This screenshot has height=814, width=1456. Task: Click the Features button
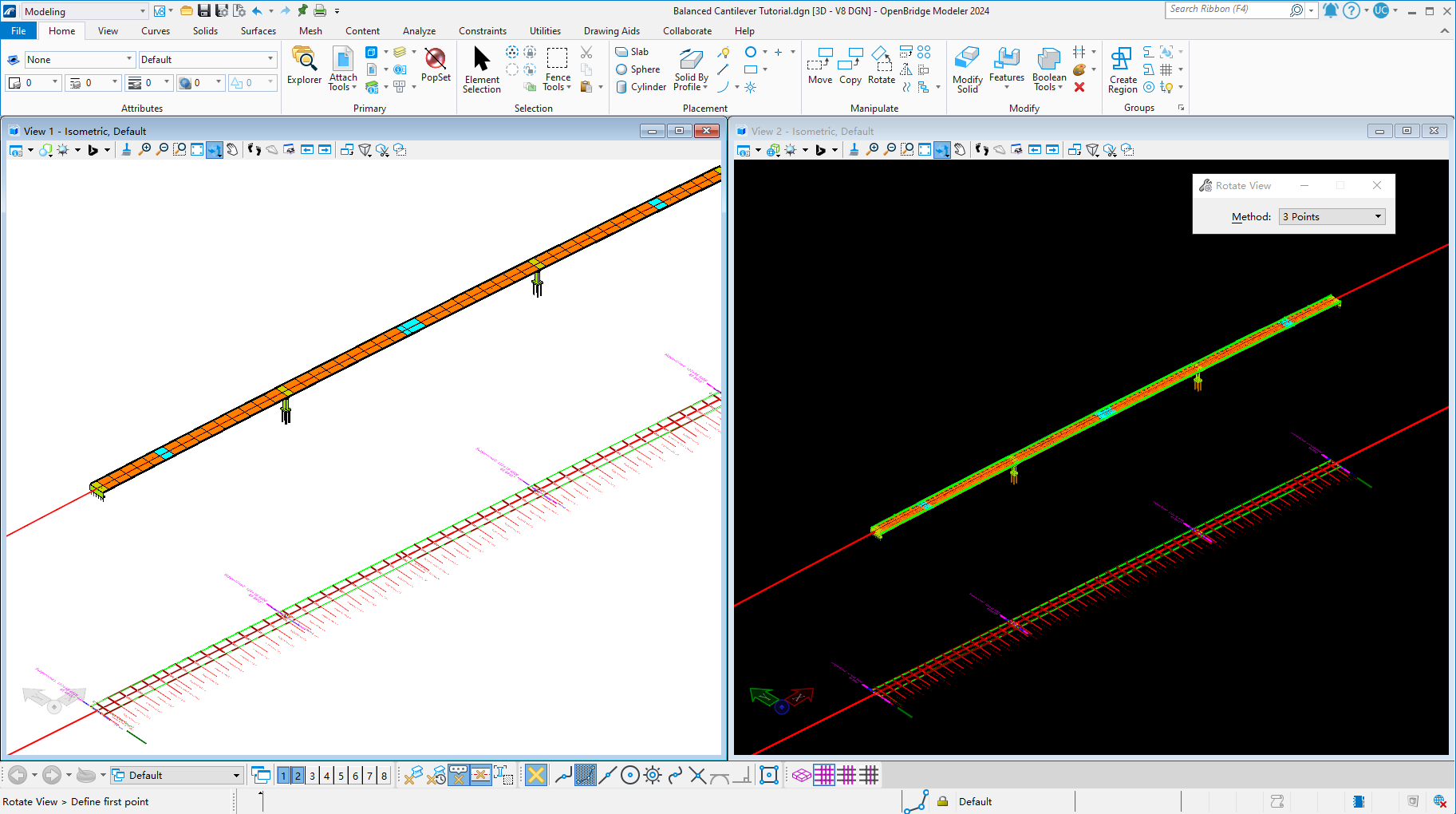click(x=1006, y=68)
